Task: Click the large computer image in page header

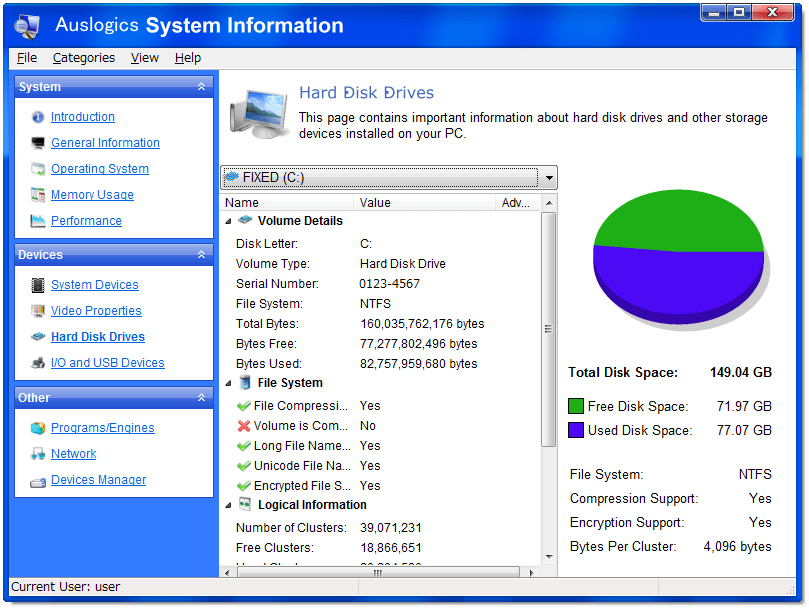Action: [x=259, y=114]
